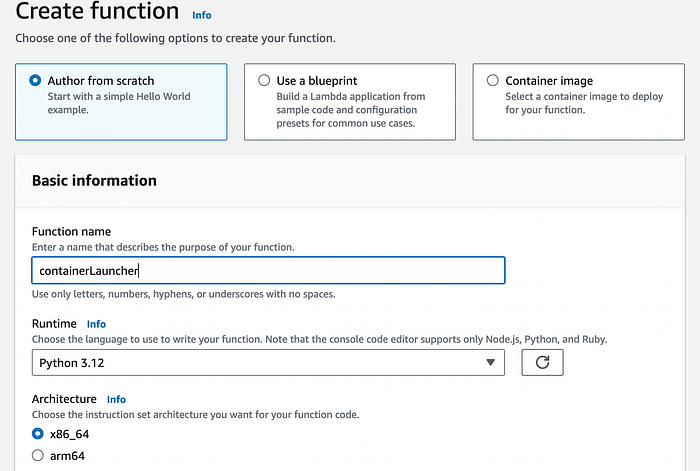The image size is (700, 471).
Task: Select the Use a blueprint radio button
Action: [264, 80]
